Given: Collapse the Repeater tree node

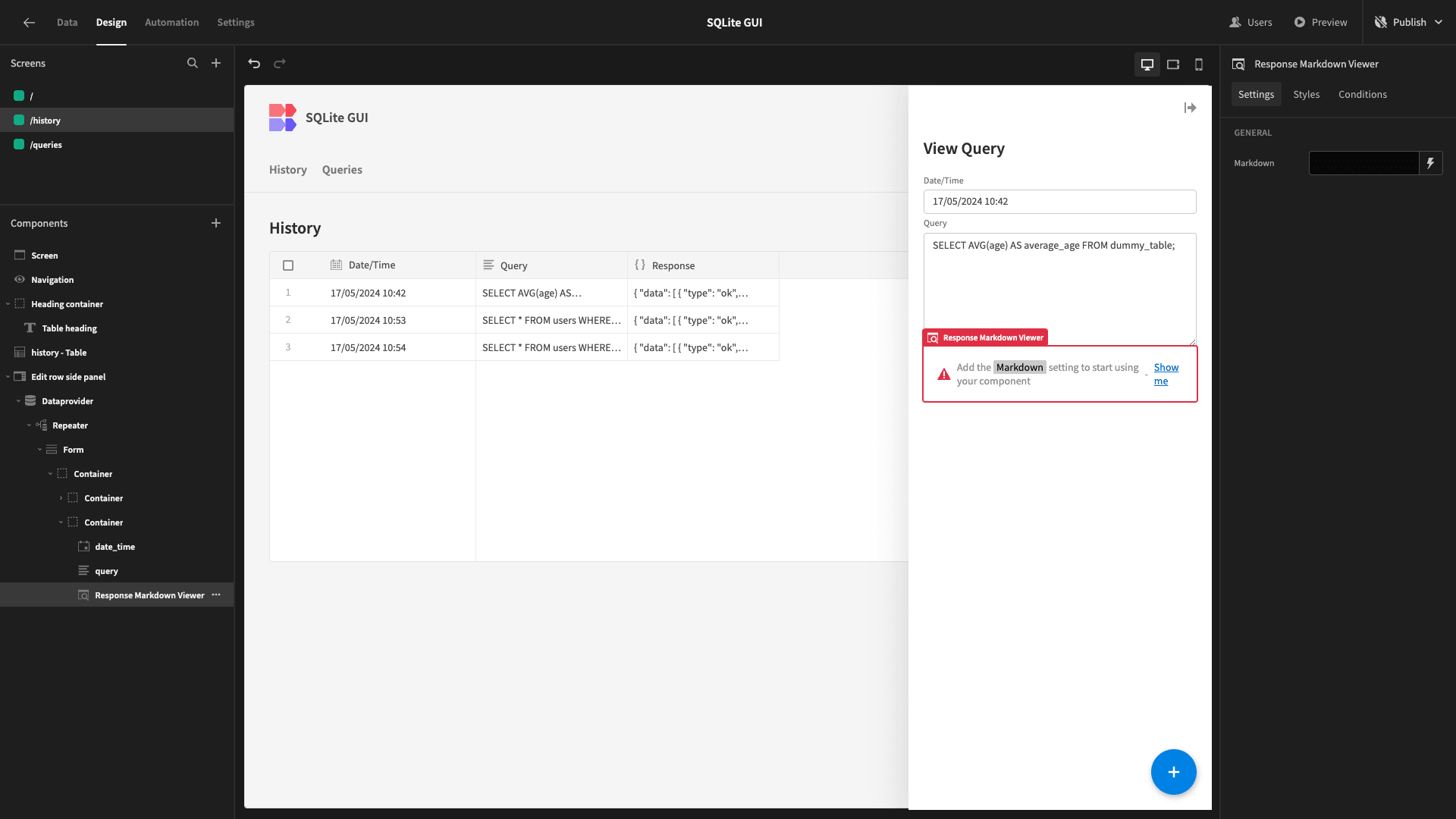Looking at the screenshot, I should coord(29,425).
